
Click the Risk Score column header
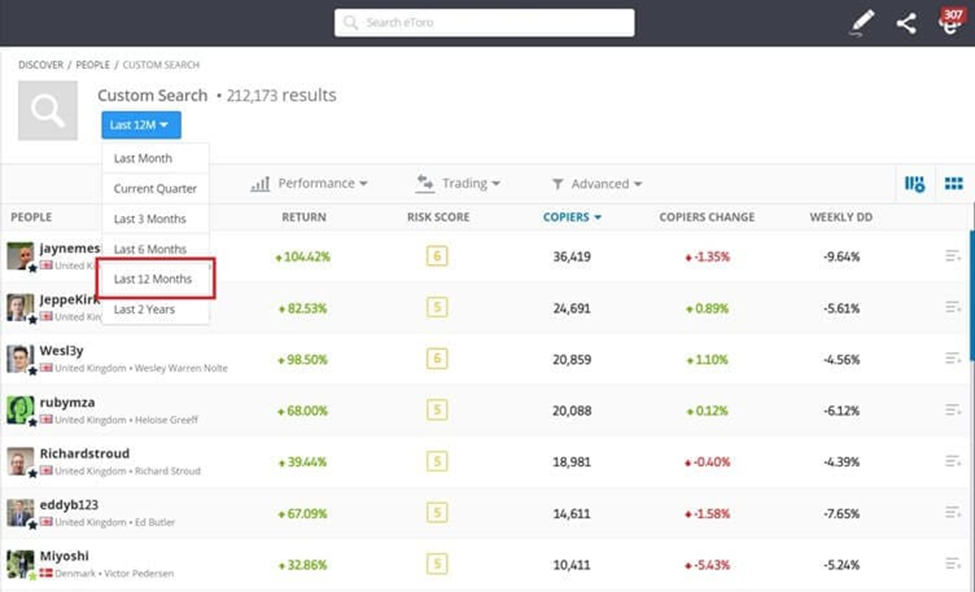(x=438, y=217)
